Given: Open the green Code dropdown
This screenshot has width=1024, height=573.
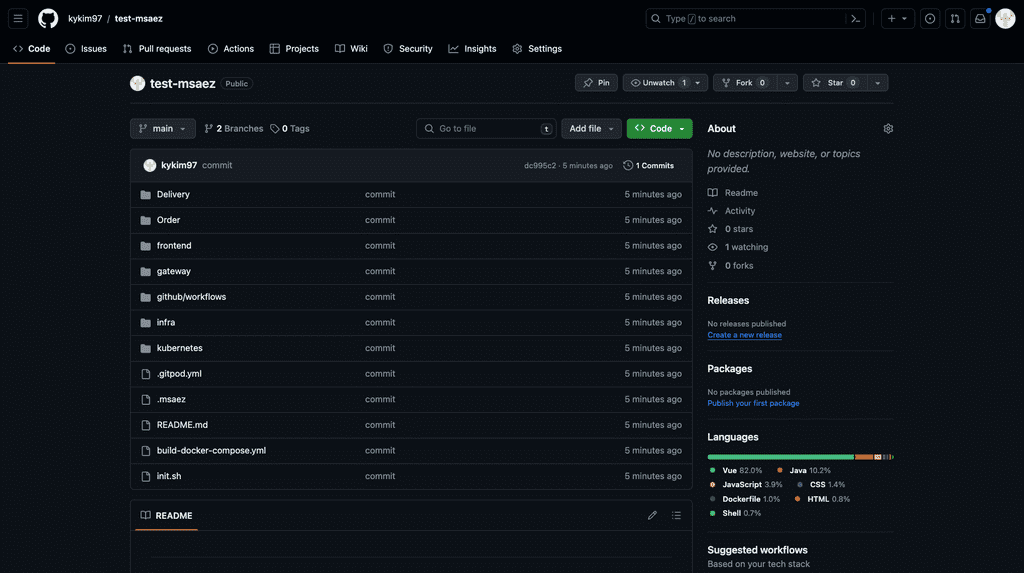Looking at the screenshot, I should click(x=659, y=129).
